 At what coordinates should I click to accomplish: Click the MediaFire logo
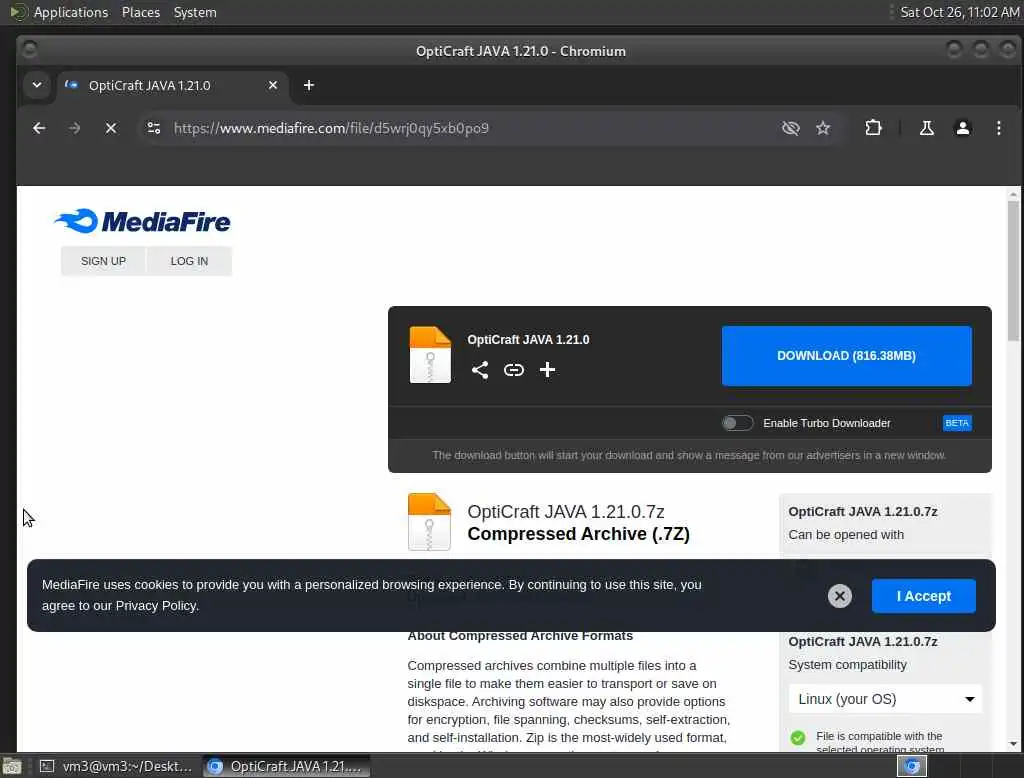point(142,221)
